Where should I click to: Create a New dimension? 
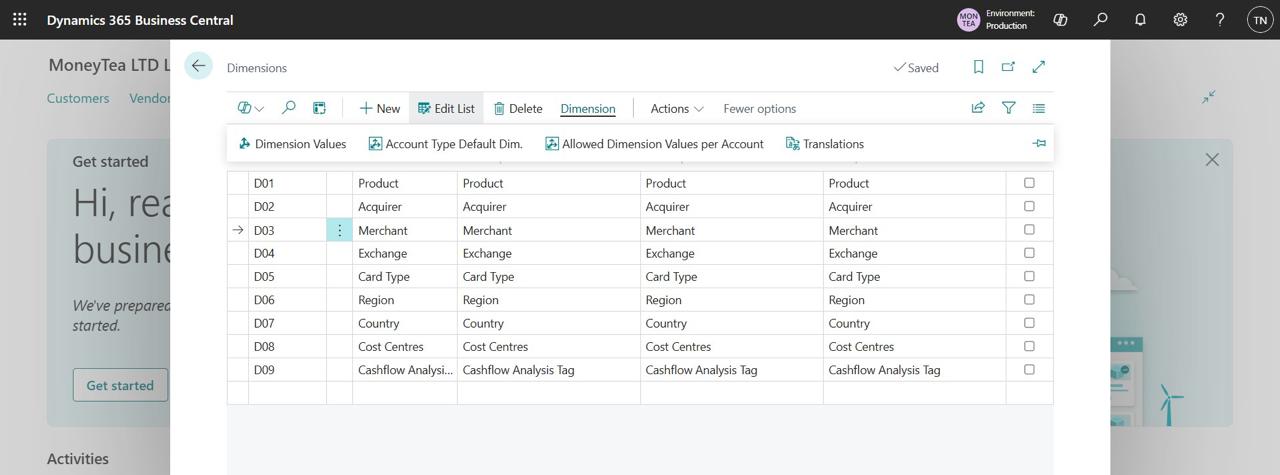[x=380, y=108]
